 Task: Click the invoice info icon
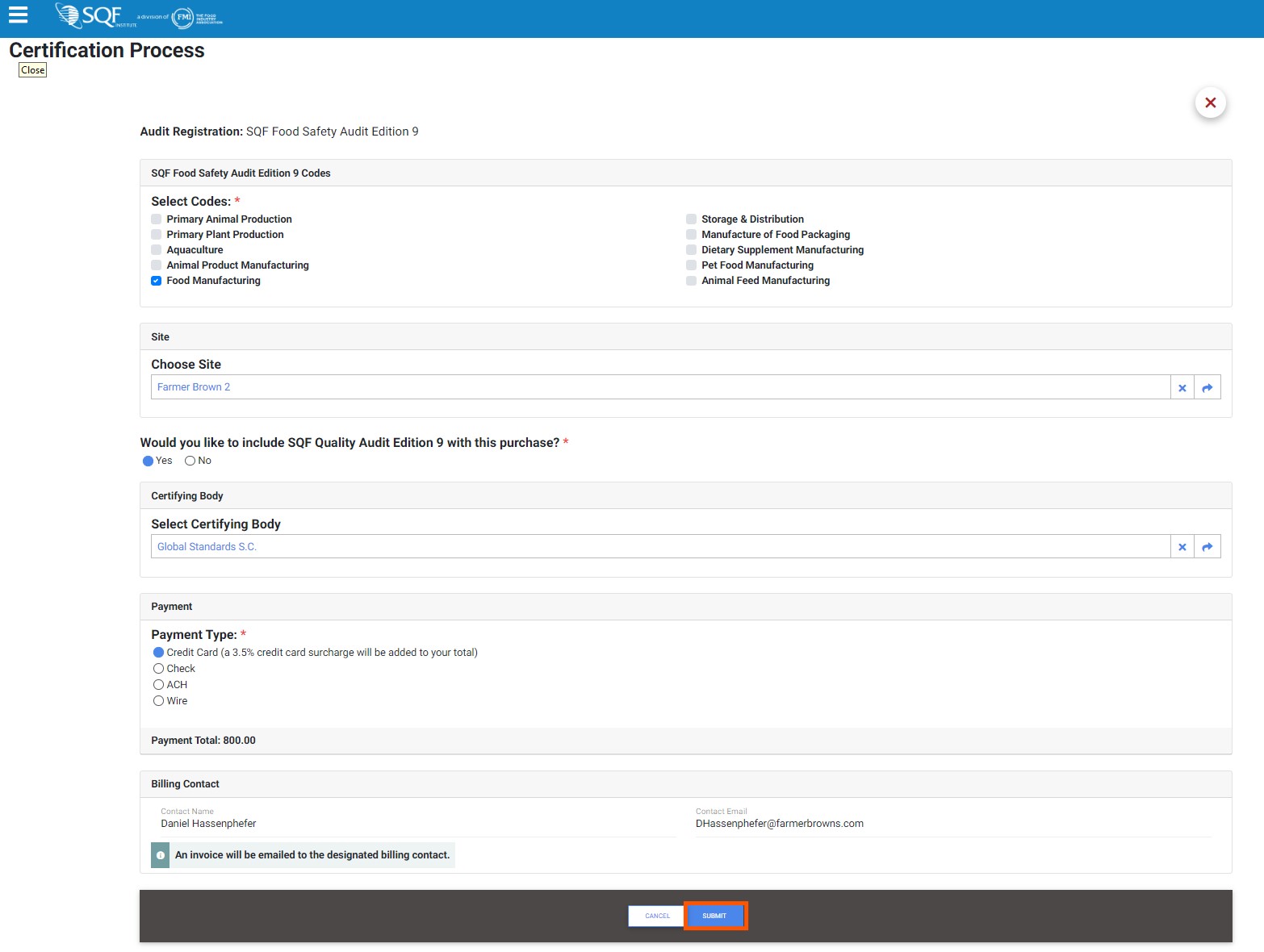[x=161, y=855]
